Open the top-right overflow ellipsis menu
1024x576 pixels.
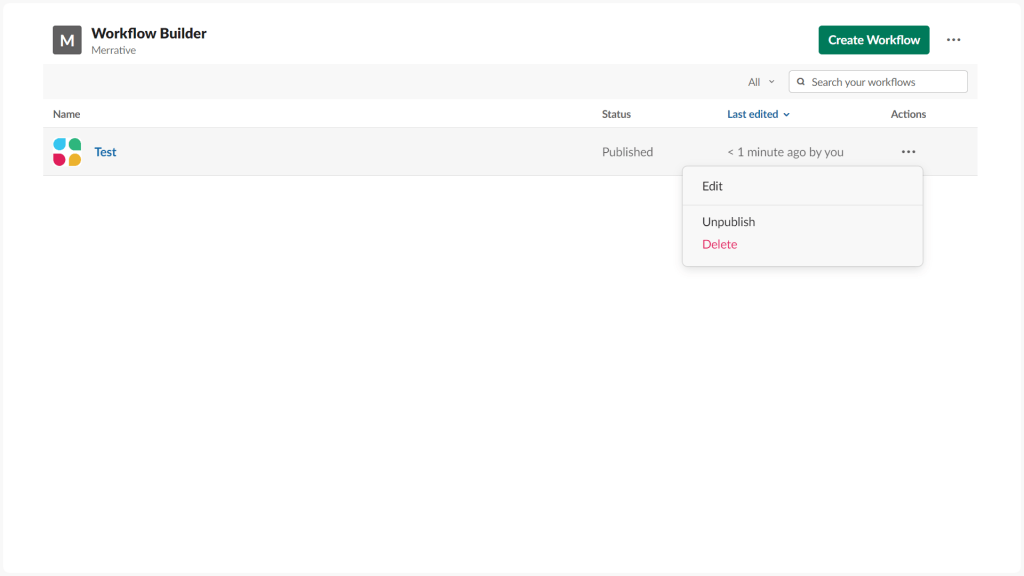click(953, 39)
